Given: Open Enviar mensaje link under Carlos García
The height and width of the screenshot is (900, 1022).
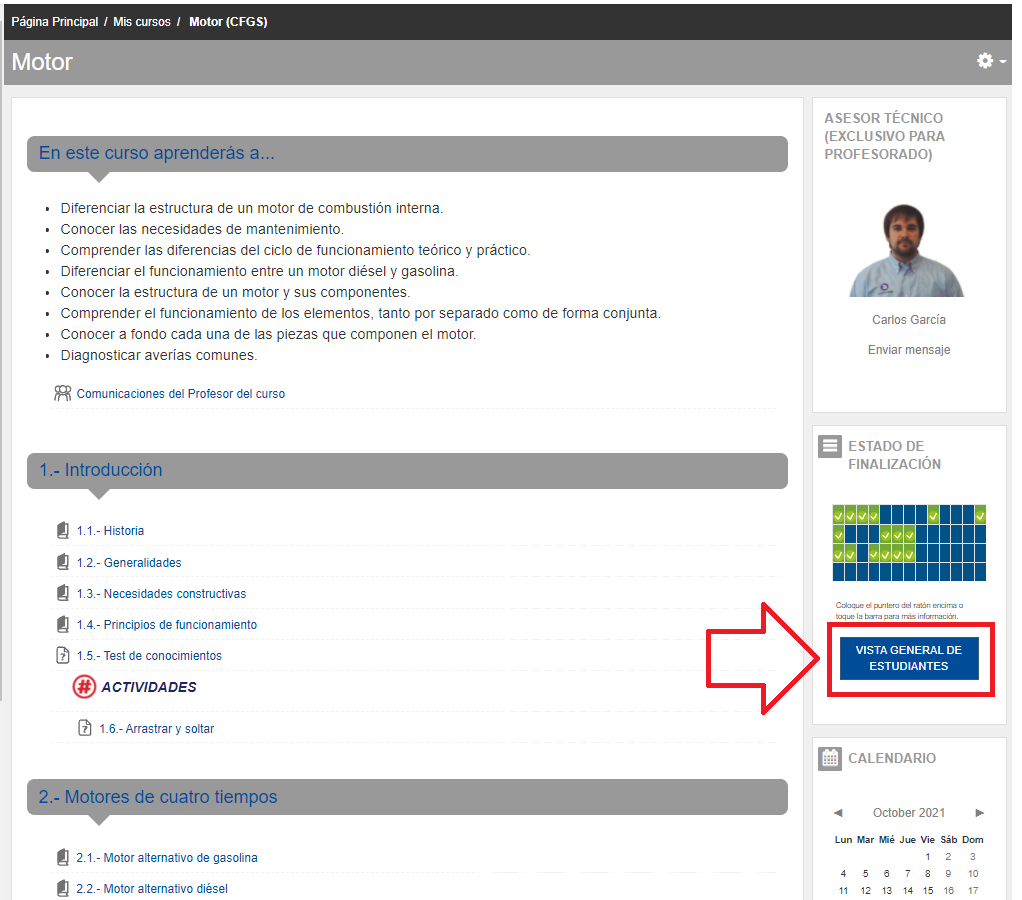Looking at the screenshot, I should click(908, 350).
